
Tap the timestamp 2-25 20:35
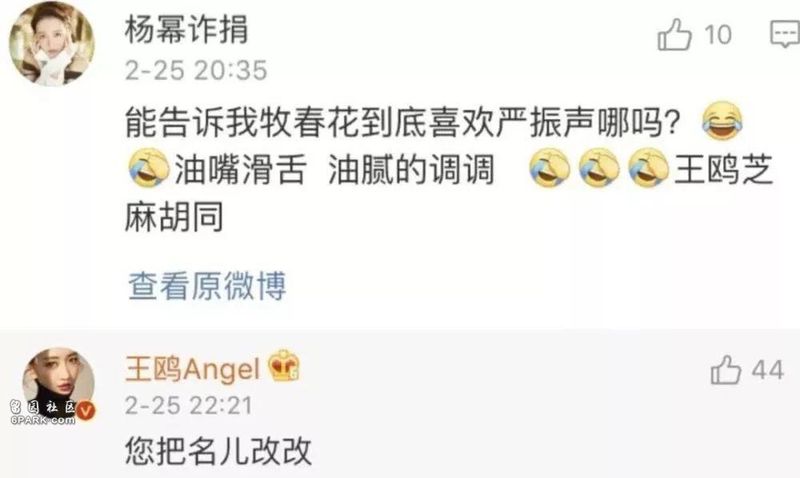(x=196, y=70)
